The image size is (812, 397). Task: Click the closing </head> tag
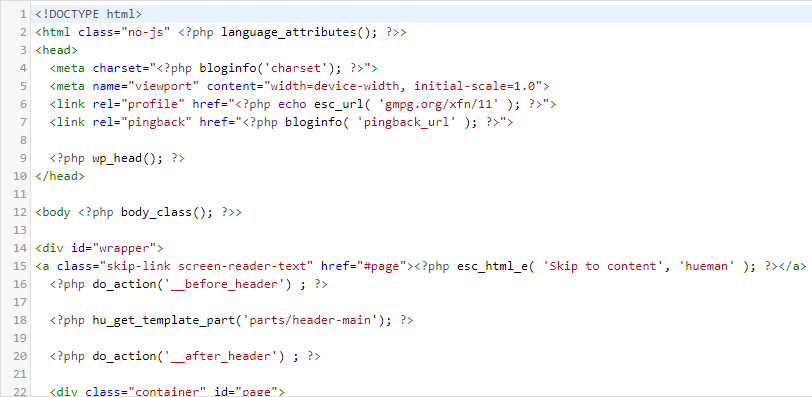(60, 176)
